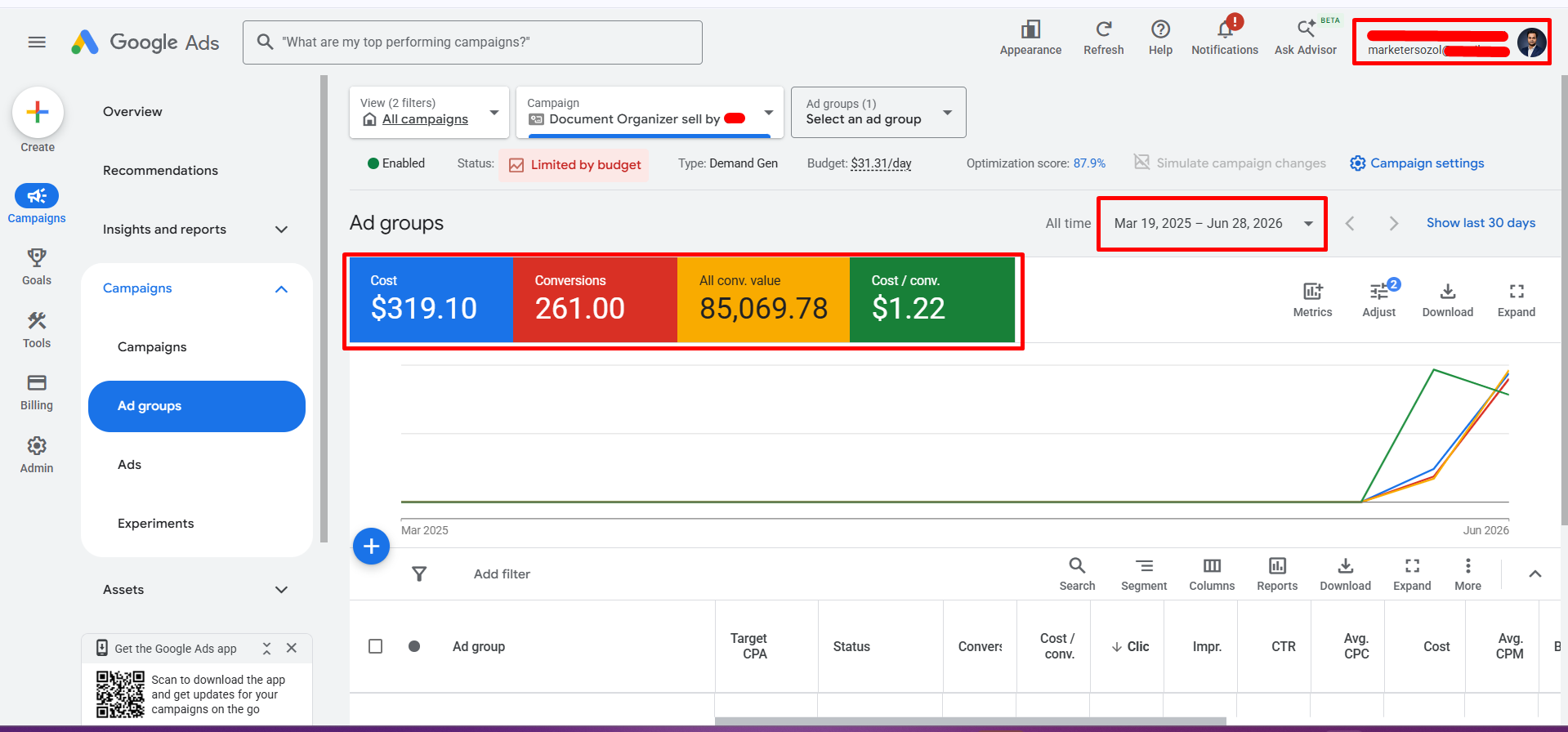Viewport: 1568px width, 732px height.
Task: Go to next date range
Action: (1394, 223)
